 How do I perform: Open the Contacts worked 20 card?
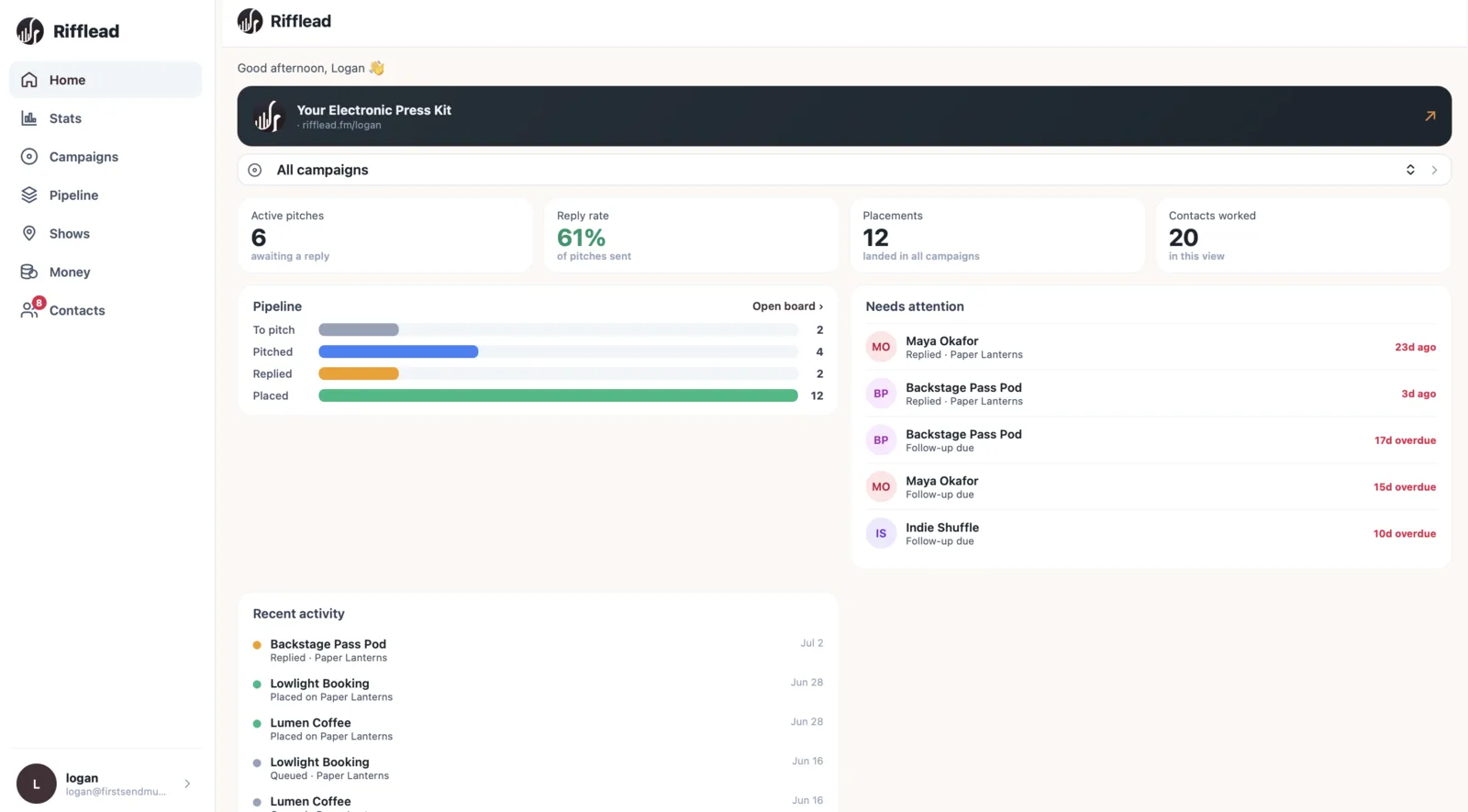tap(1303, 236)
